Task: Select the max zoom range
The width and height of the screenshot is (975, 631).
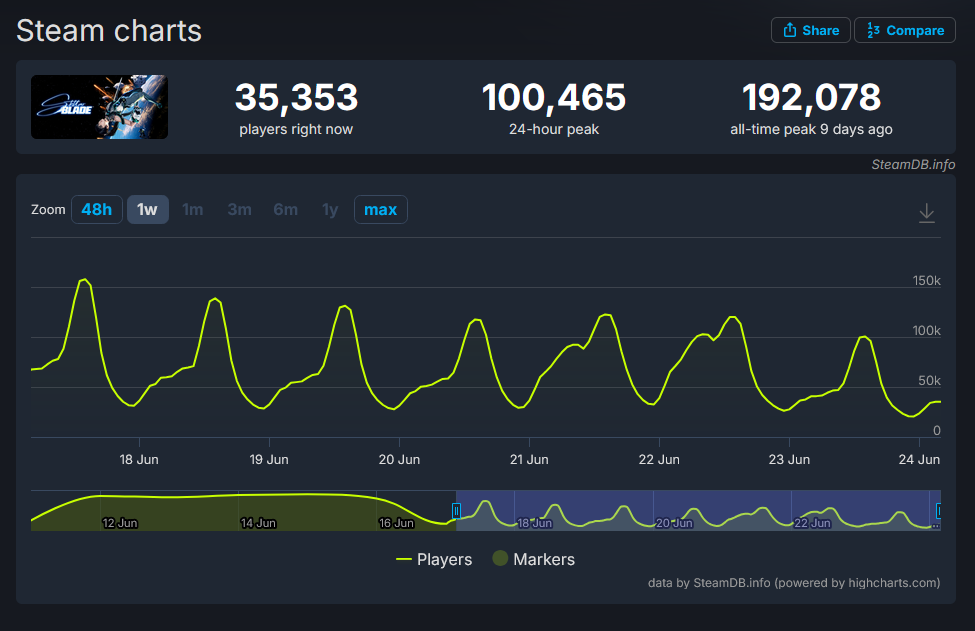Action: tap(381, 210)
